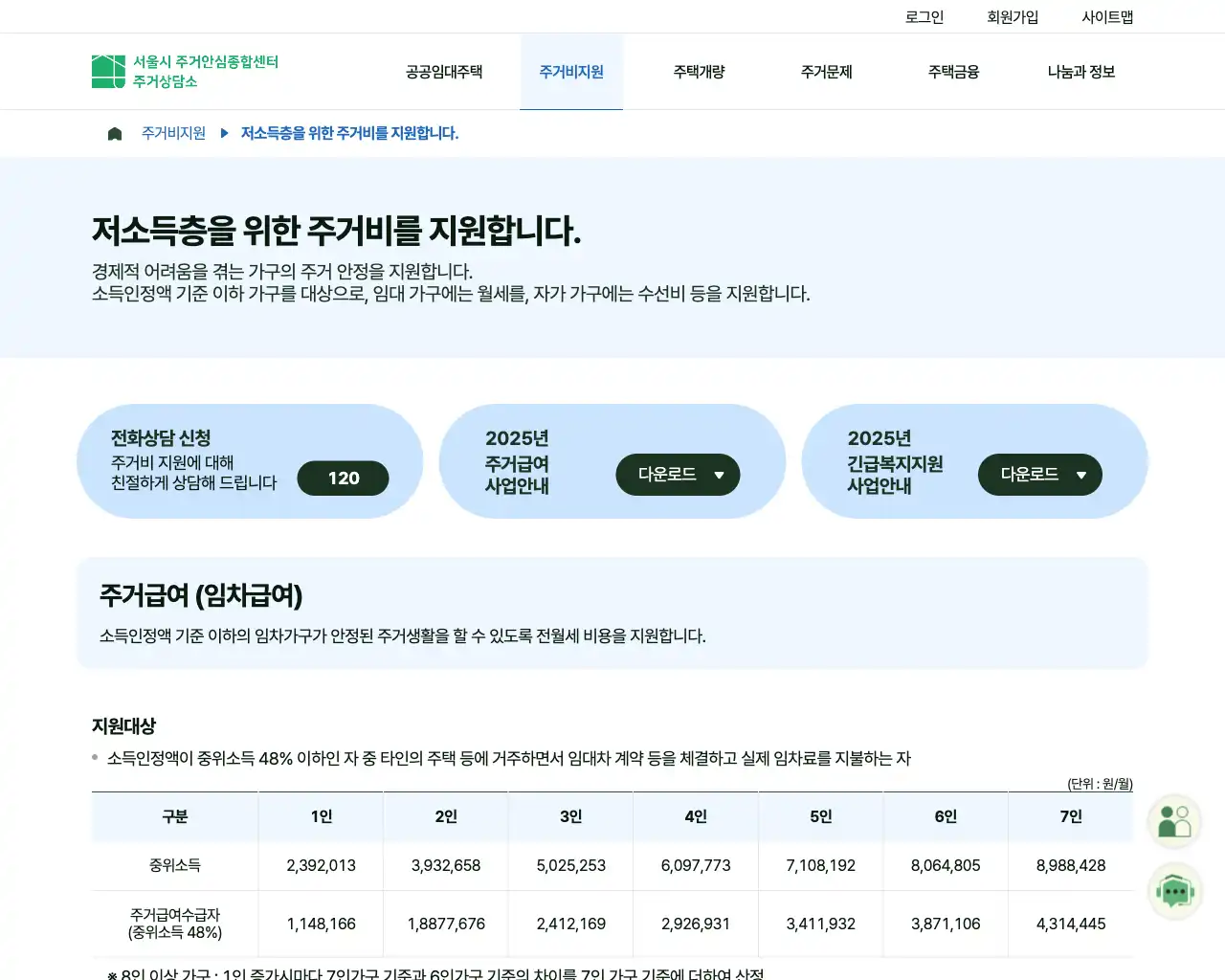Open the 다운로드 chevron next to 2025년 주거급여

tap(719, 474)
